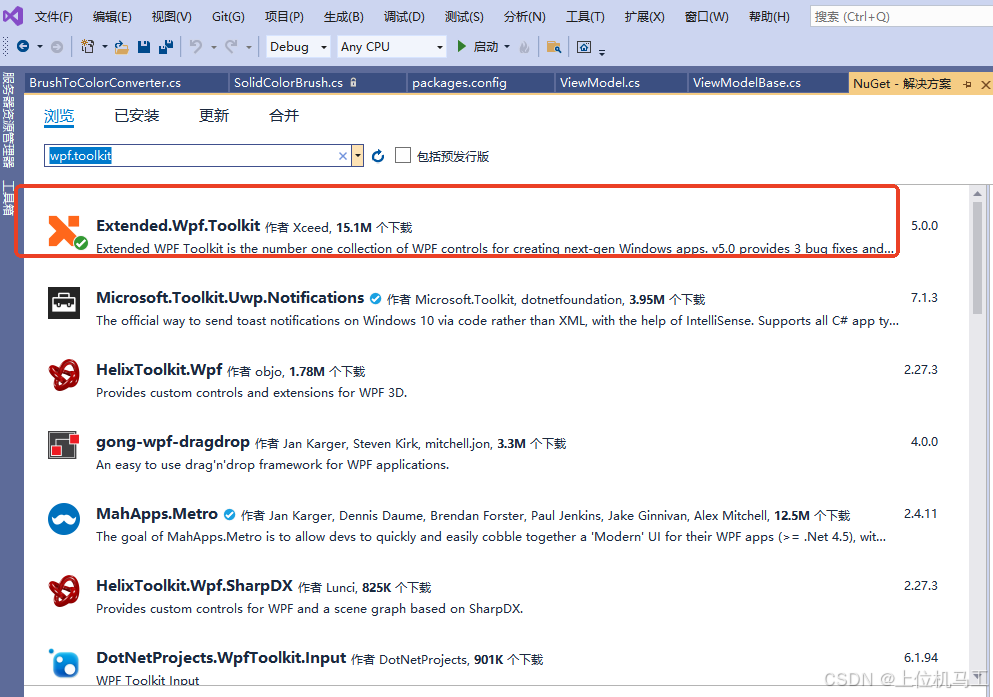Open the 服务器资源管理器 side panel
This screenshot has height=697, width=993.
pos(8,120)
